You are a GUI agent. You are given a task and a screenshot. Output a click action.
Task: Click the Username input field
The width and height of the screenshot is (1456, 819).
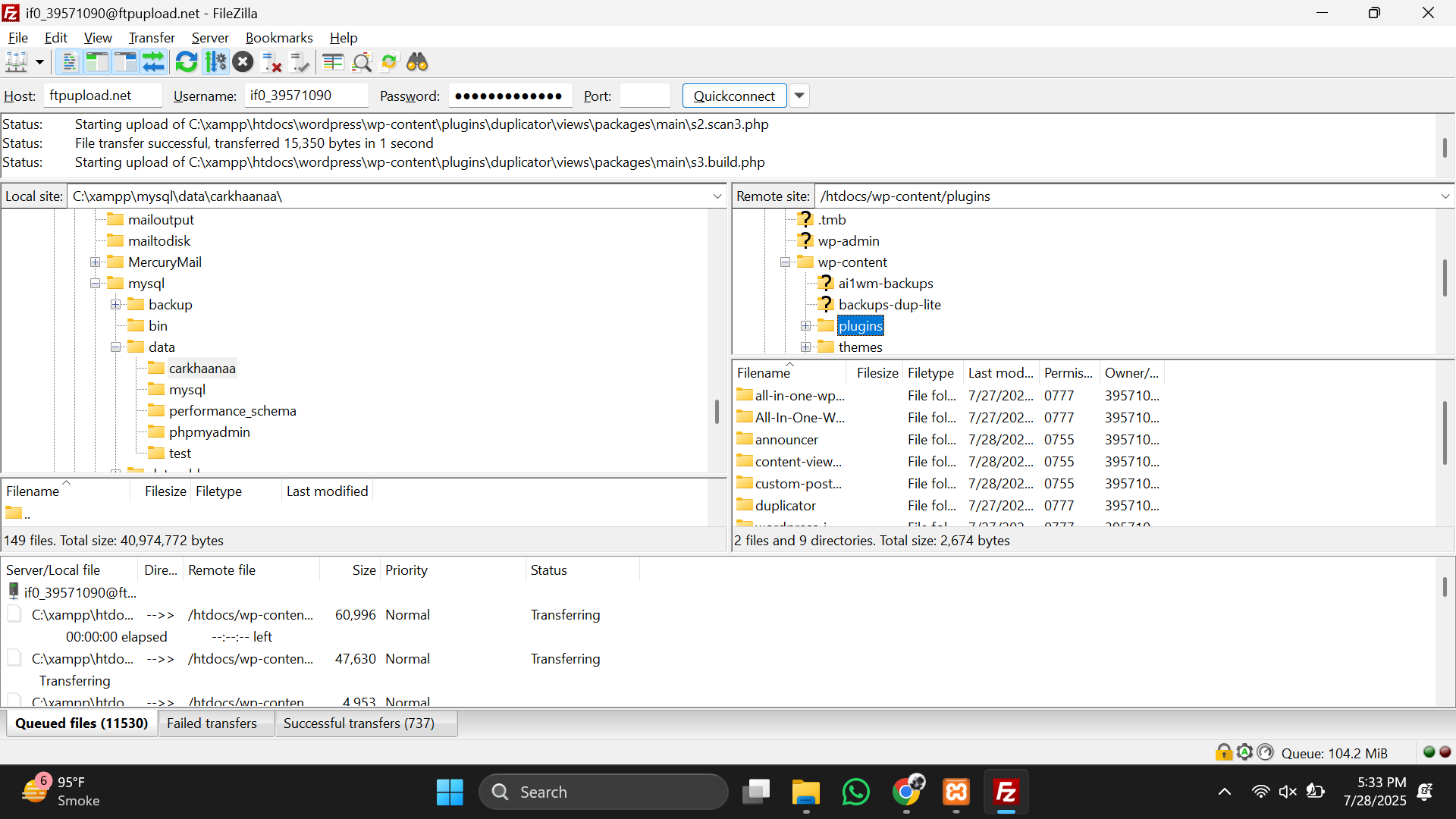(x=306, y=96)
